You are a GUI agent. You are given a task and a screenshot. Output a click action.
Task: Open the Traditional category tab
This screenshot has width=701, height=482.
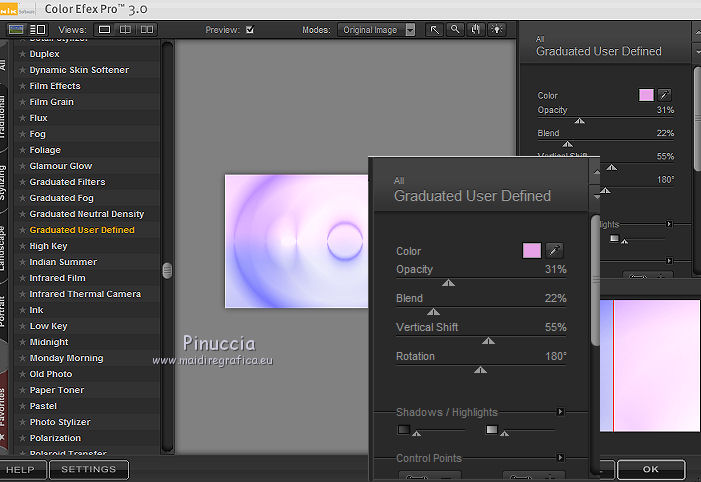[3, 117]
